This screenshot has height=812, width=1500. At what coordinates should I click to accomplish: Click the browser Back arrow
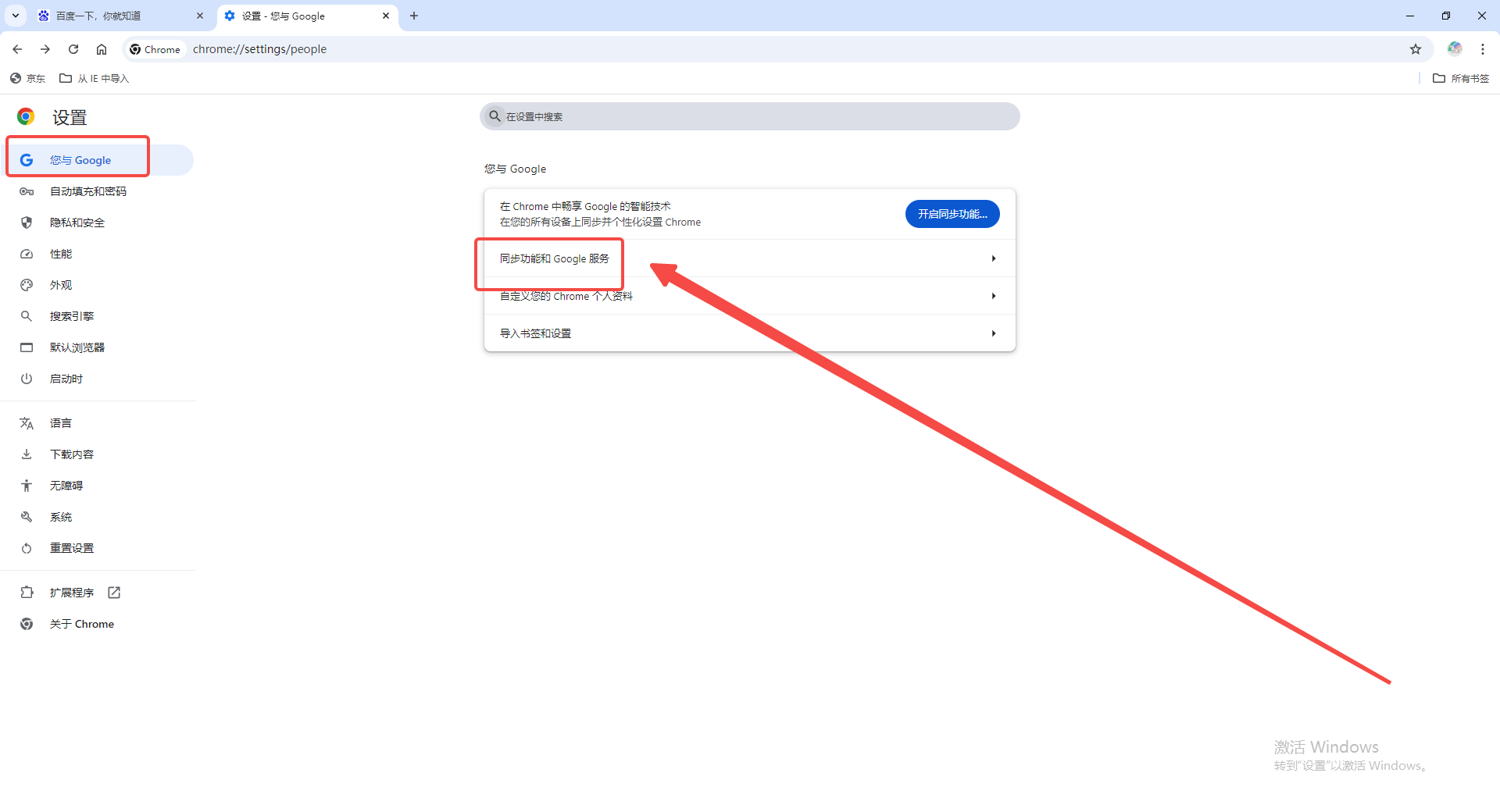click(17, 49)
